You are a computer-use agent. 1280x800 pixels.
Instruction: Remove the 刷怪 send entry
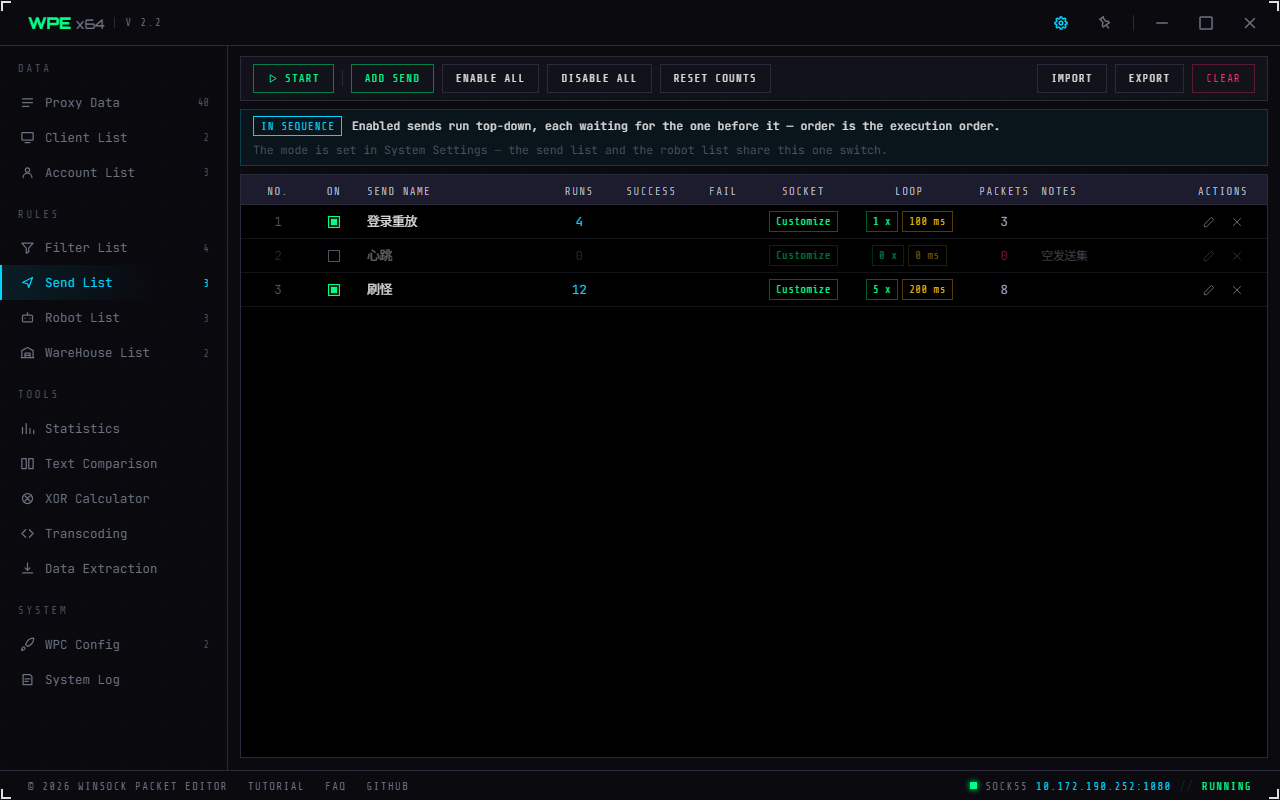coord(1237,290)
